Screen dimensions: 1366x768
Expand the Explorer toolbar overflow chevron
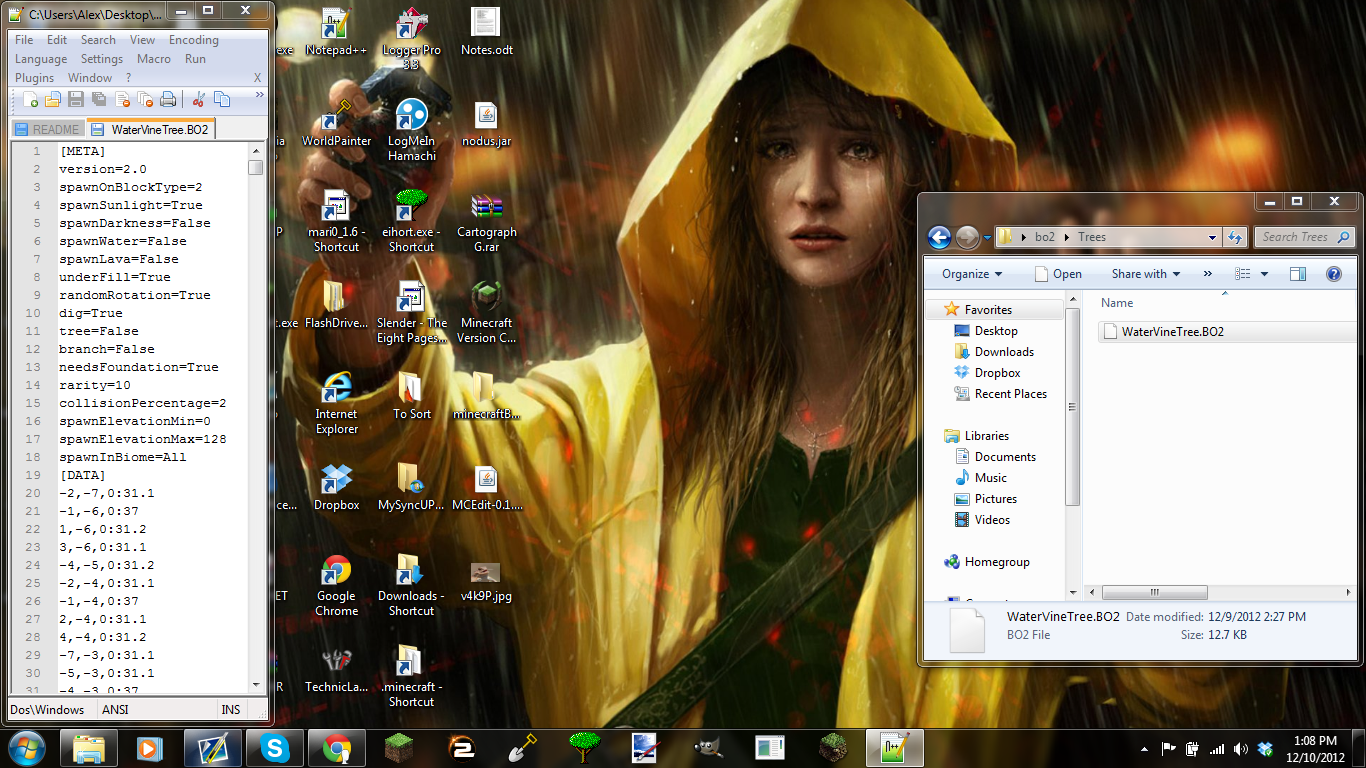pyautogui.click(x=1207, y=274)
